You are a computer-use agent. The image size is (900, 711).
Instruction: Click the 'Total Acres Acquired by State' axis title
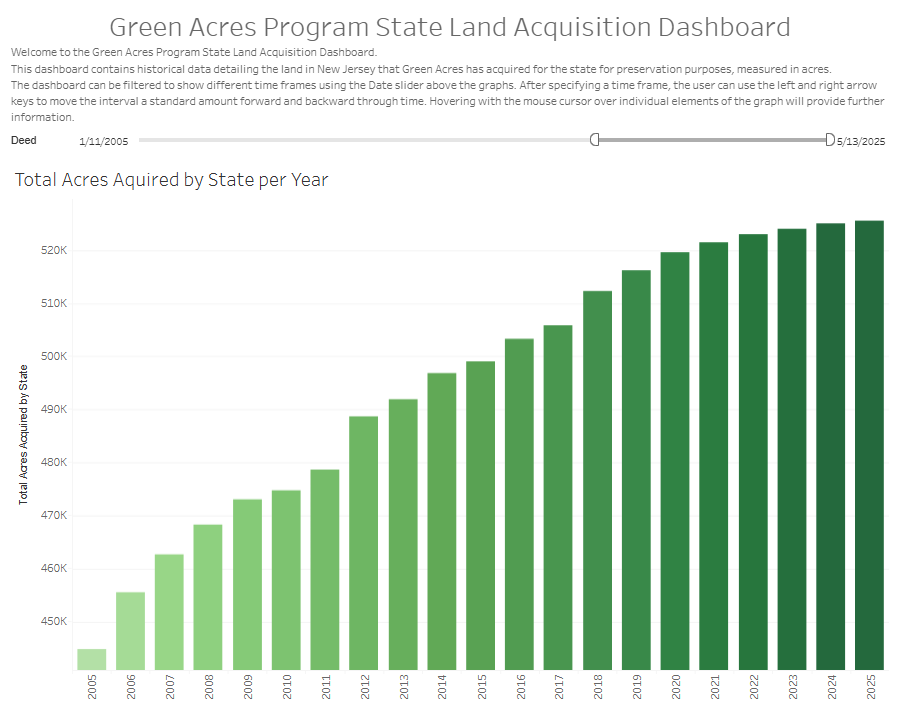pos(23,435)
